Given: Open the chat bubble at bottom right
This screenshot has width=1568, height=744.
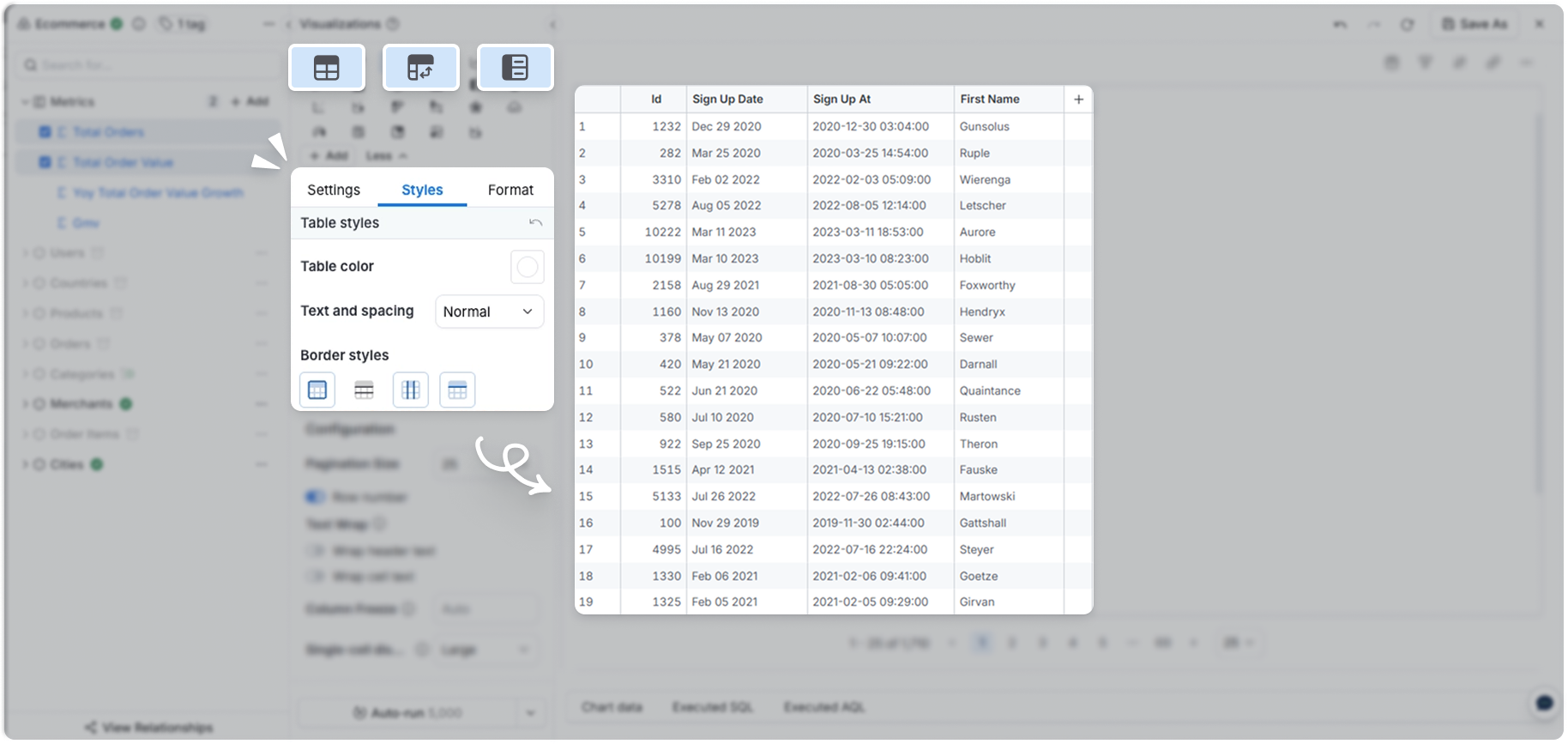Looking at the screenshot, I should click(1544, 704).
